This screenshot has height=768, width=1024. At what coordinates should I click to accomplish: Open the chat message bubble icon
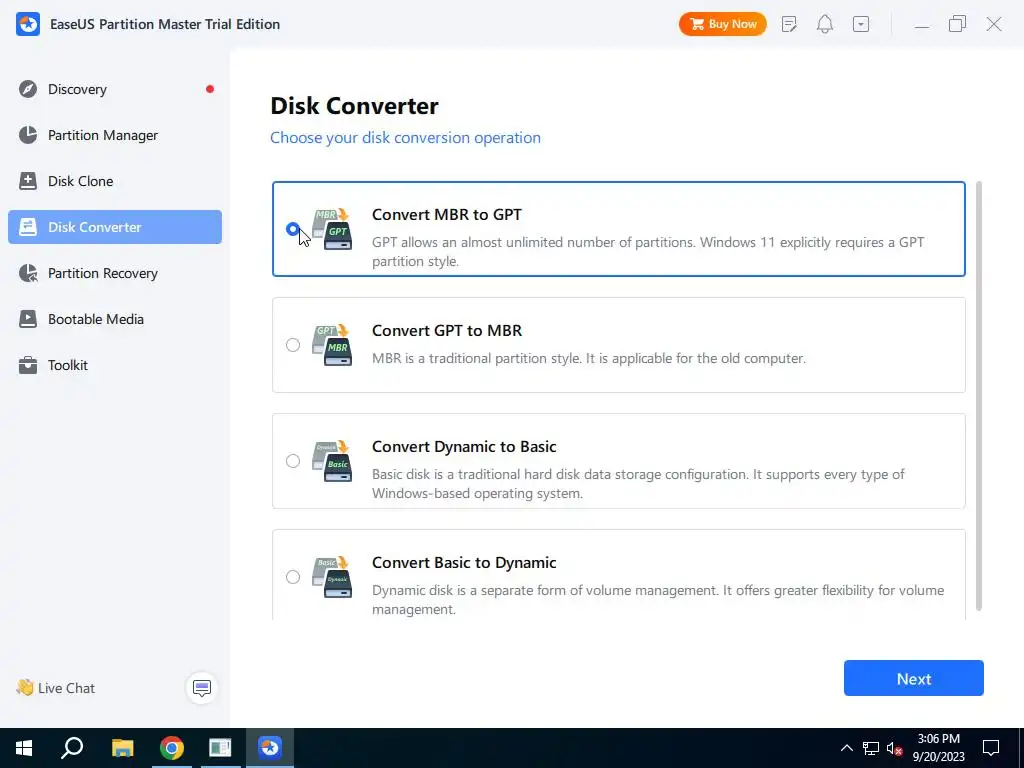(202, 688)
